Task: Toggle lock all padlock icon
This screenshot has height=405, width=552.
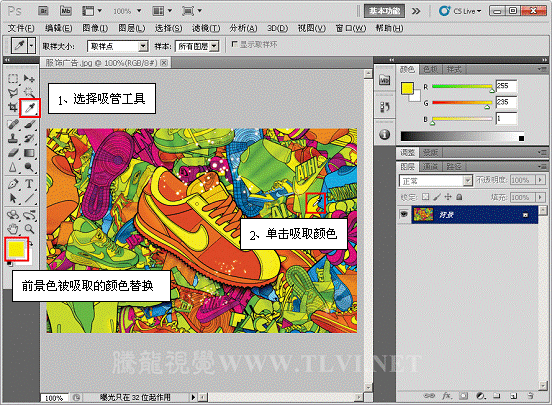Action: pos(459,197)
